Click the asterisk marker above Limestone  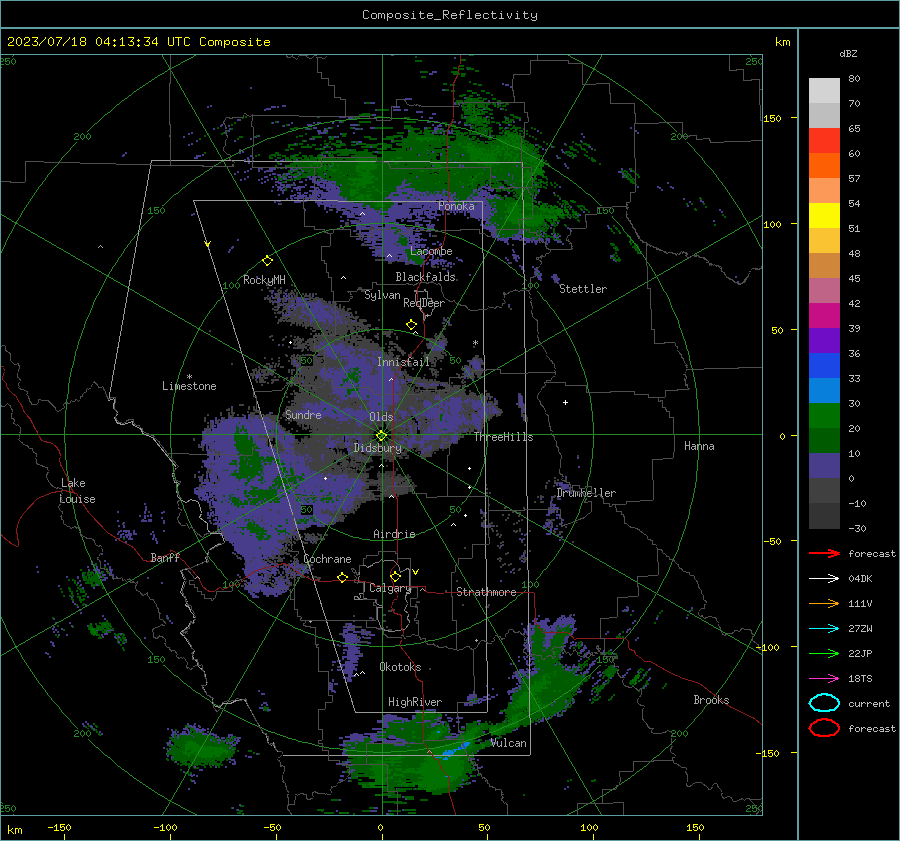pyautogui.click(x=189, y=377)
